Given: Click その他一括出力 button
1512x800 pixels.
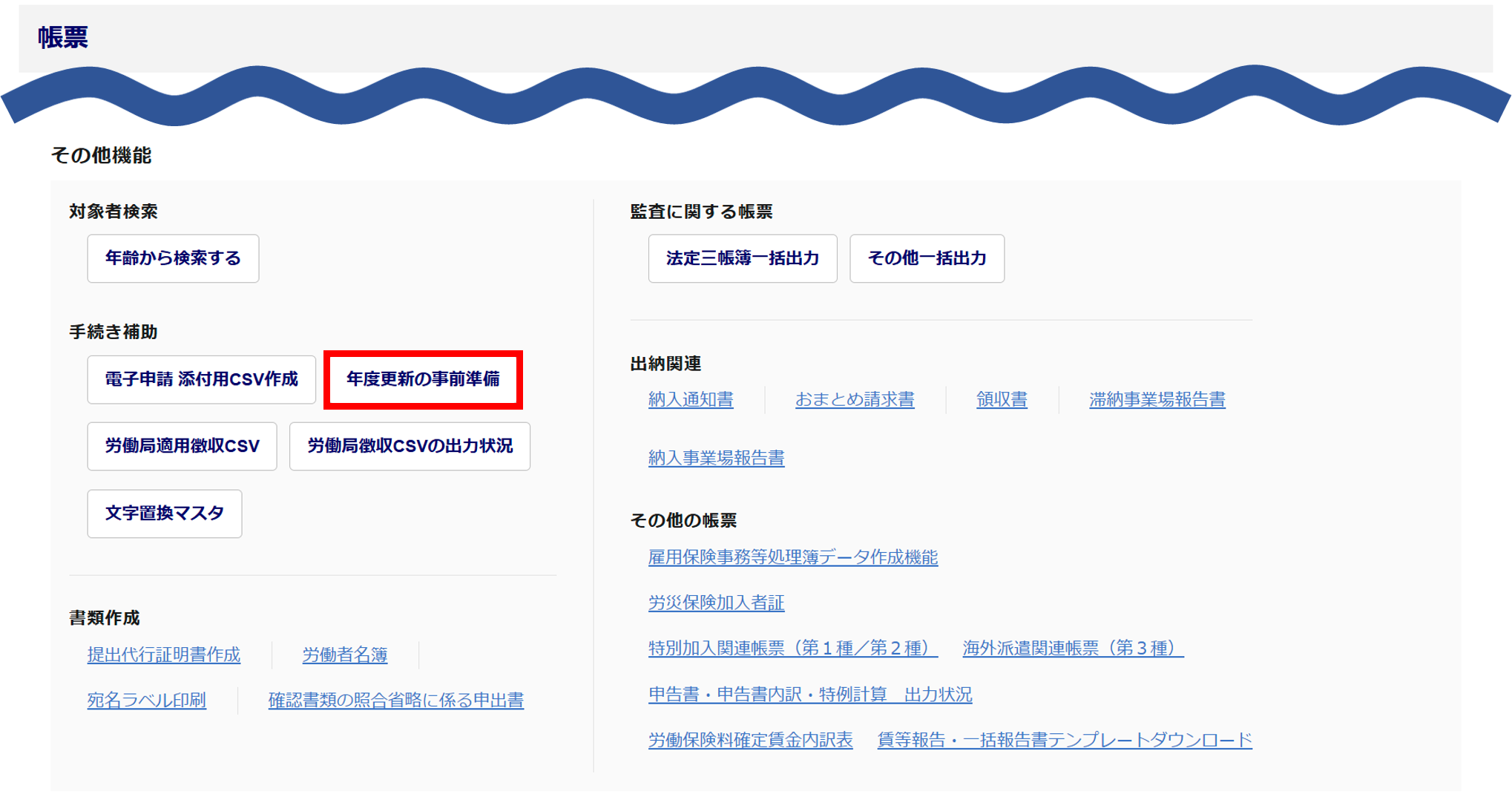Looking at the screenshot, I should pos(927,258).
